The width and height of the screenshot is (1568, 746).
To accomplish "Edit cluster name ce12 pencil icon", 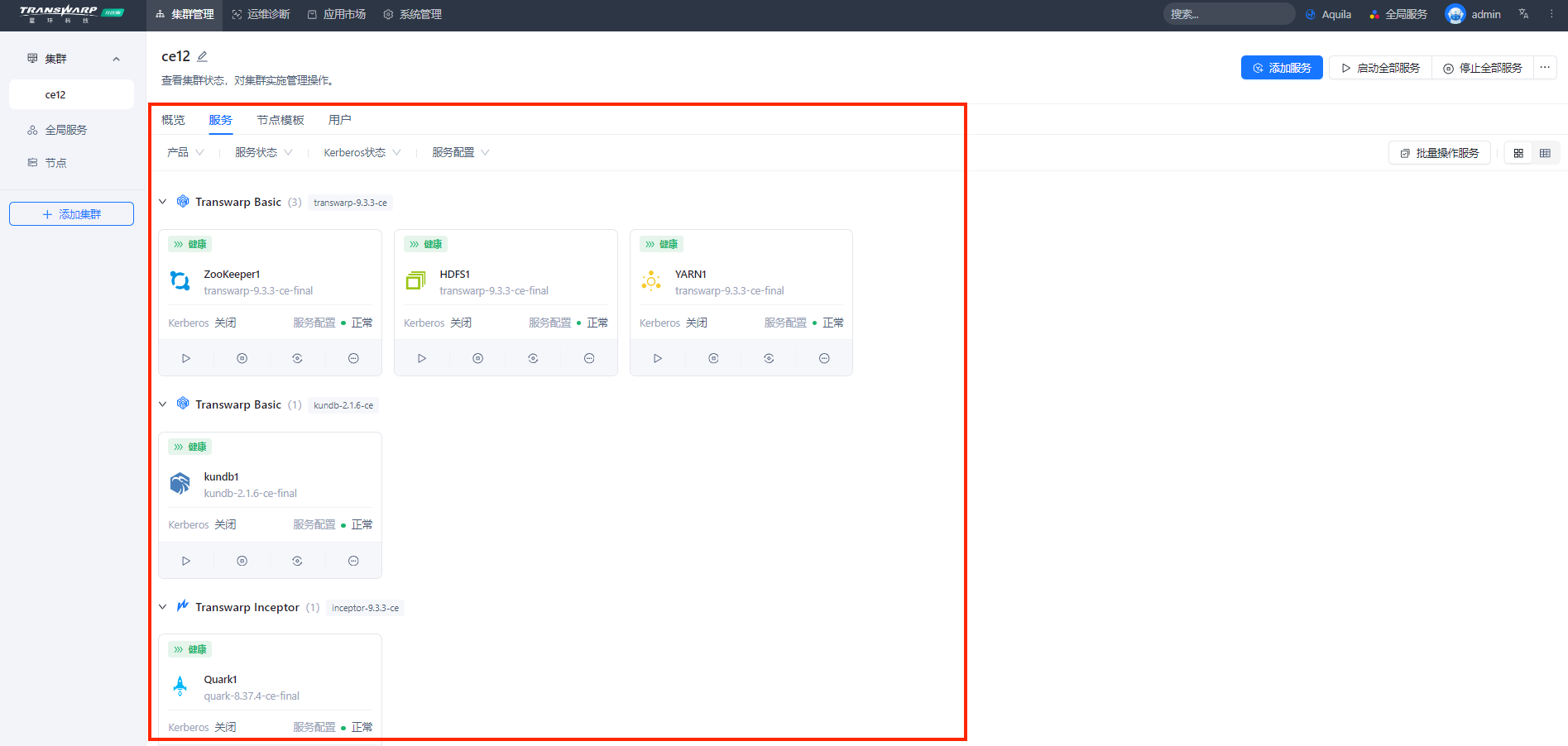I will [202, 56].
